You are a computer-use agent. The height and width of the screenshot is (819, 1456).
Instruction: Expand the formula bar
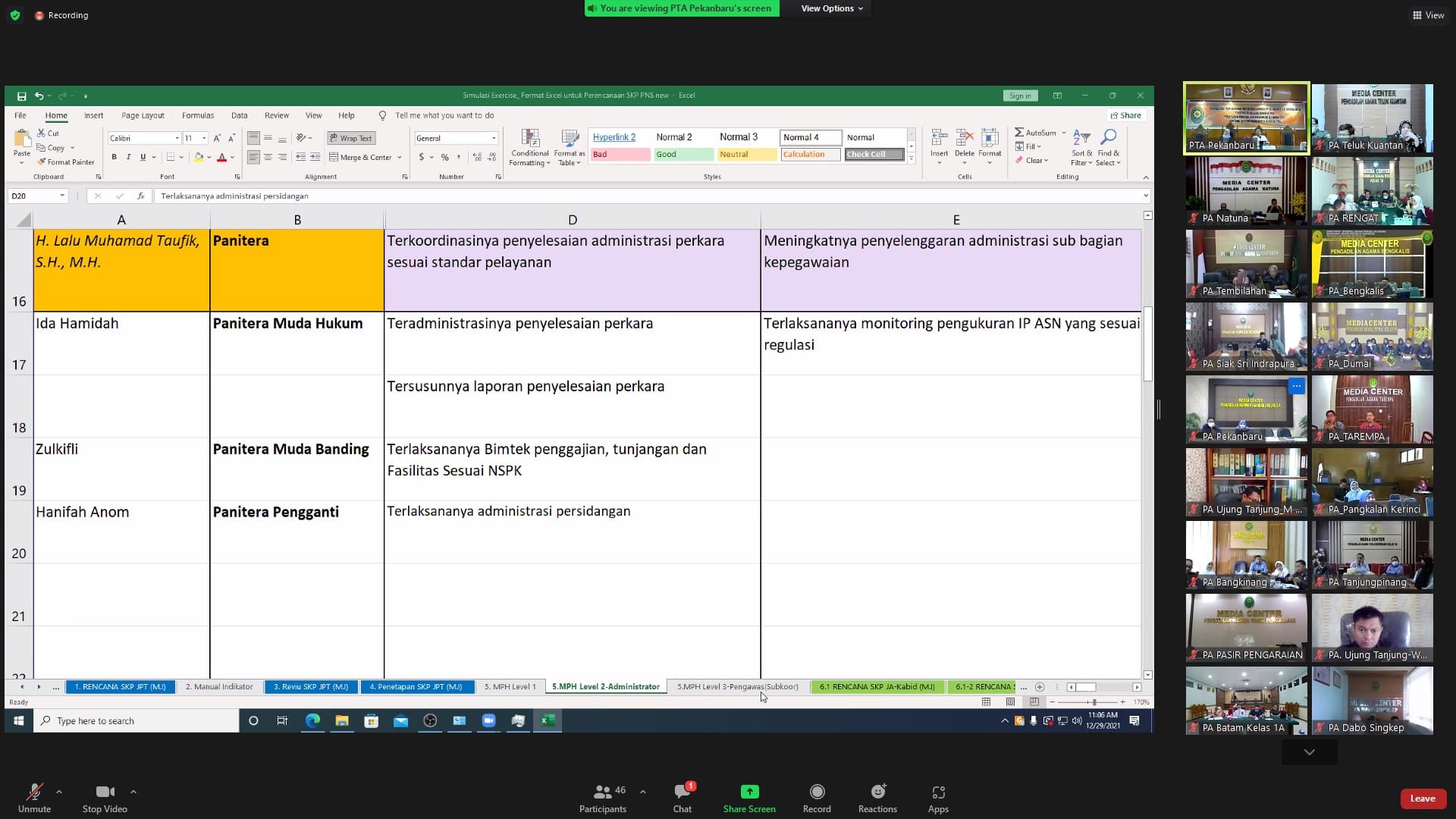1145,196
